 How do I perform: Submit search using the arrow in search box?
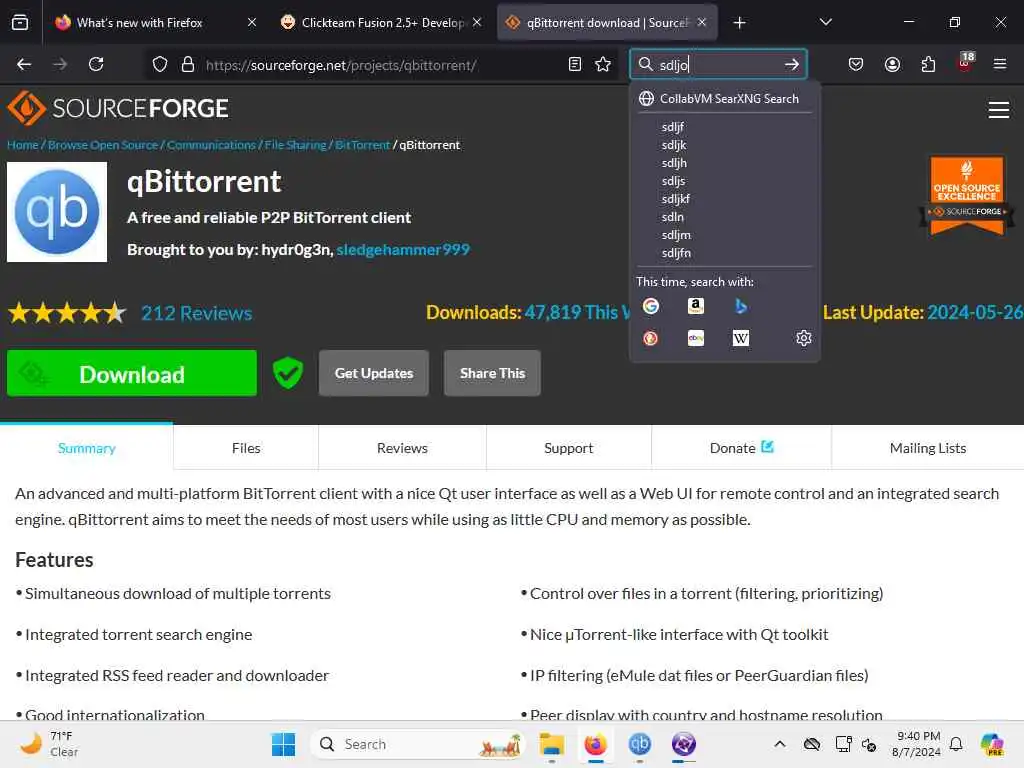792,64
